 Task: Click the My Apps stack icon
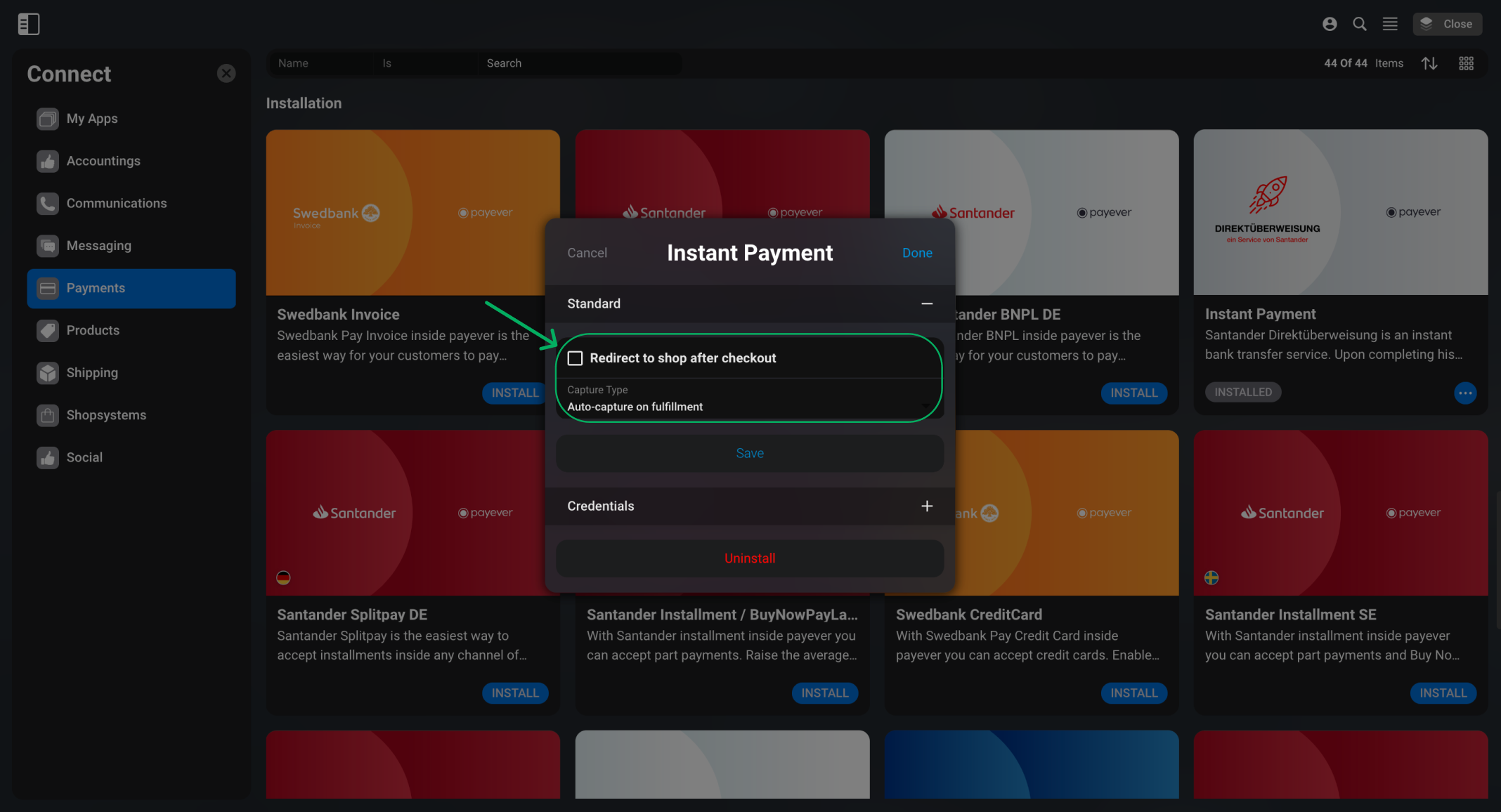pos(48,119)
